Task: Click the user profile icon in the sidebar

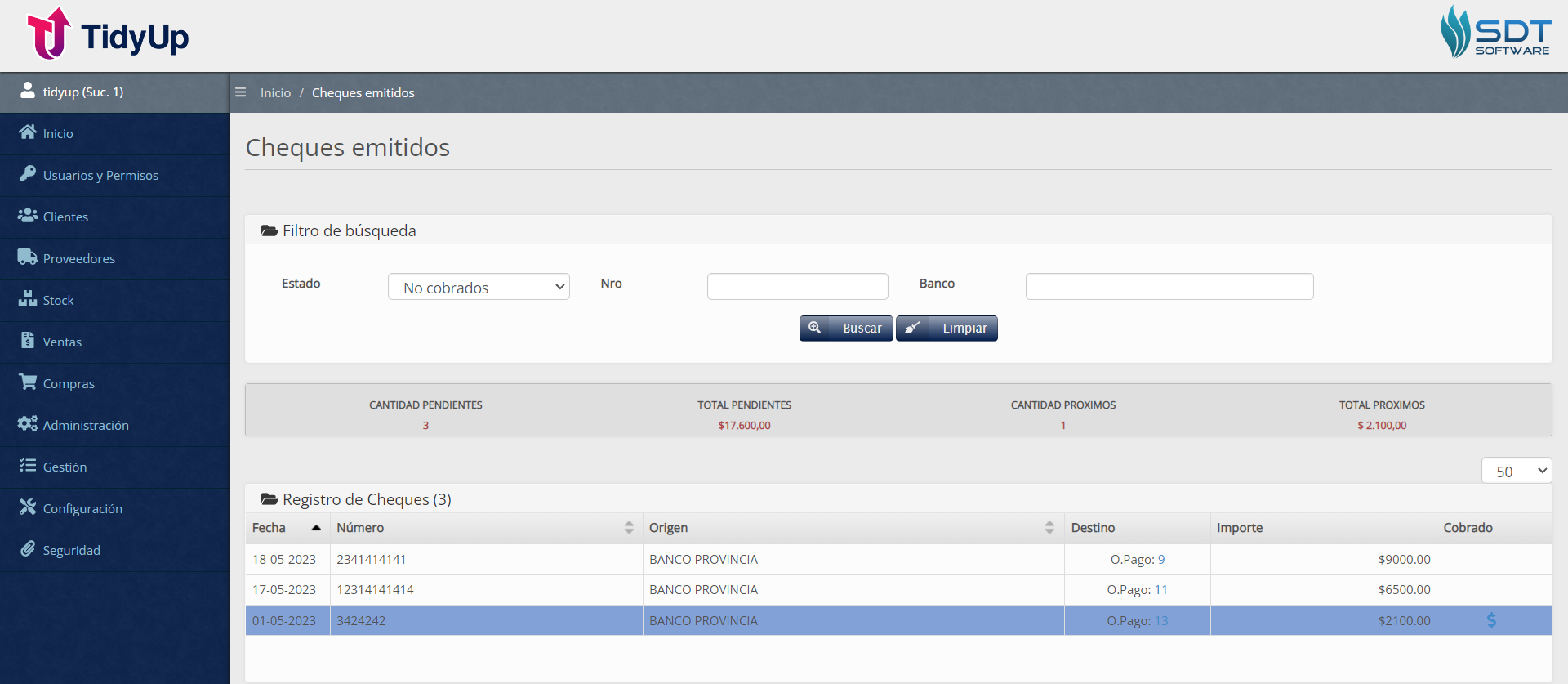Action: (28, 90)
